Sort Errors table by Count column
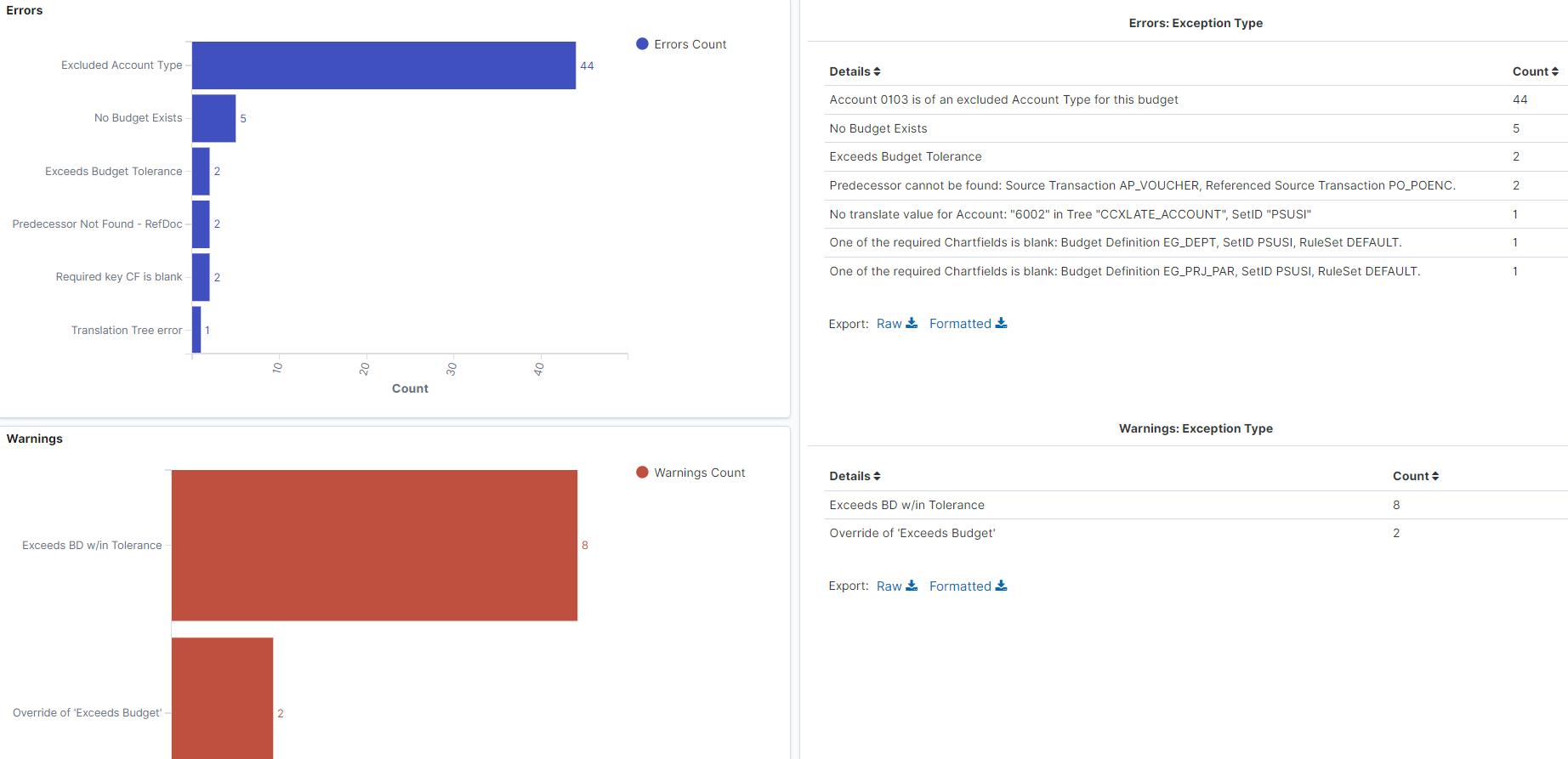The height and width of the screenshot is (759, 1568). pyautogui.click(x=1535, y=71)
